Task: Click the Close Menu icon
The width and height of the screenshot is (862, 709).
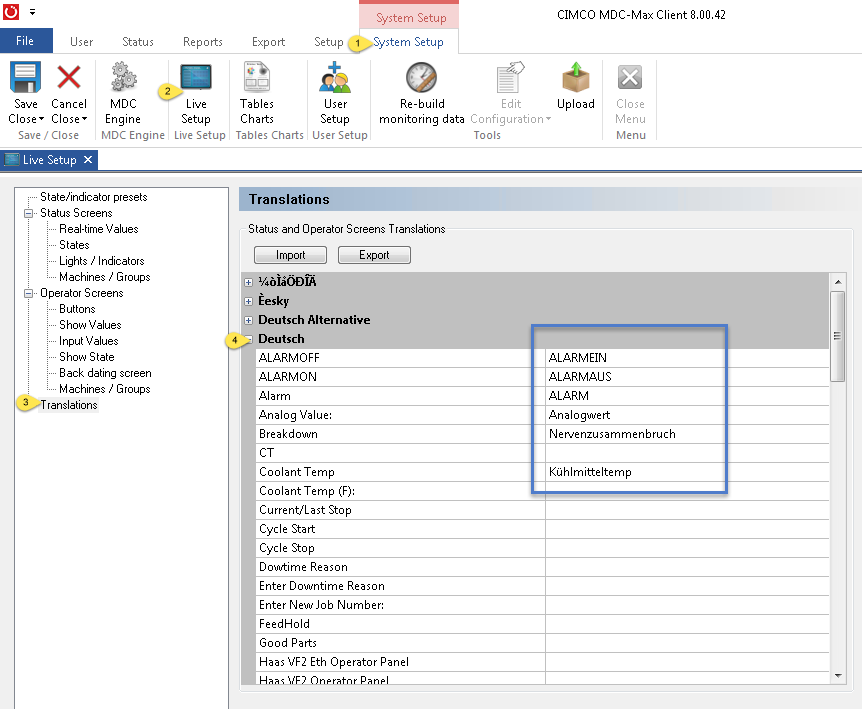Action: pyautogui.click(x=630, y=77)
